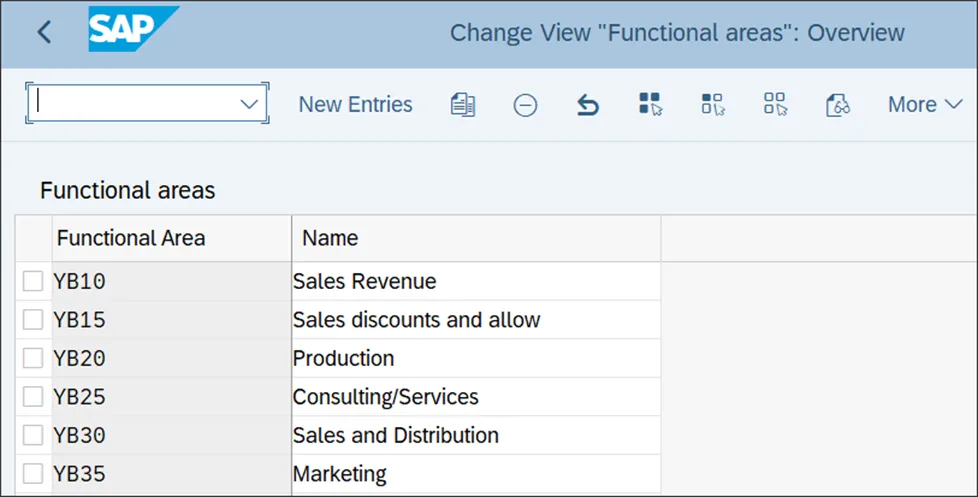978x497 pixels.
Task: Click the back arrow icon
Action: coord(44,32)
